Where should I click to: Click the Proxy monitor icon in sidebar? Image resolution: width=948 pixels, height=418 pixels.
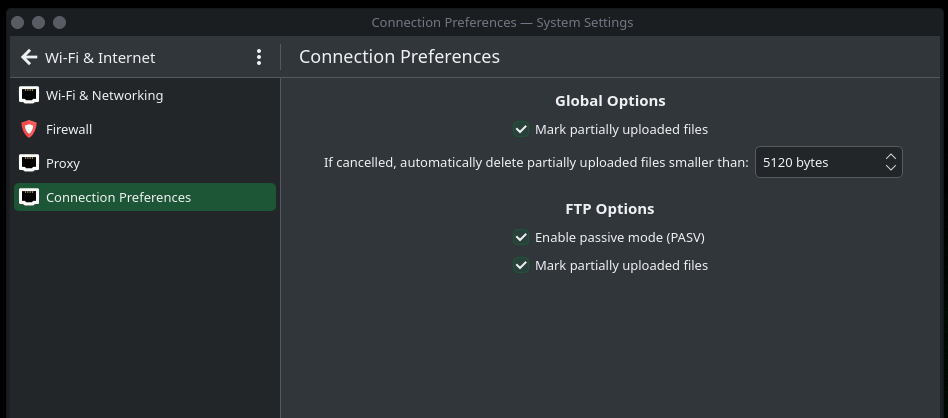click(29, 163)
